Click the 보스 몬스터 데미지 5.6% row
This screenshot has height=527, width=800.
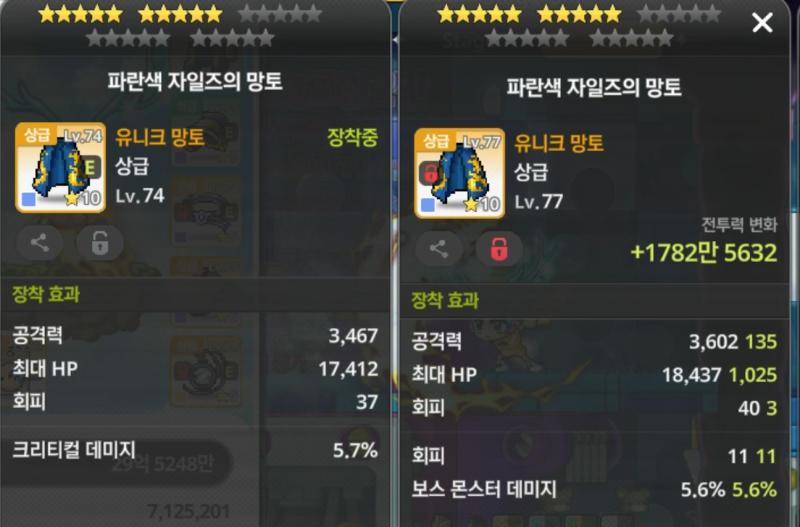[x=594, y=490]
